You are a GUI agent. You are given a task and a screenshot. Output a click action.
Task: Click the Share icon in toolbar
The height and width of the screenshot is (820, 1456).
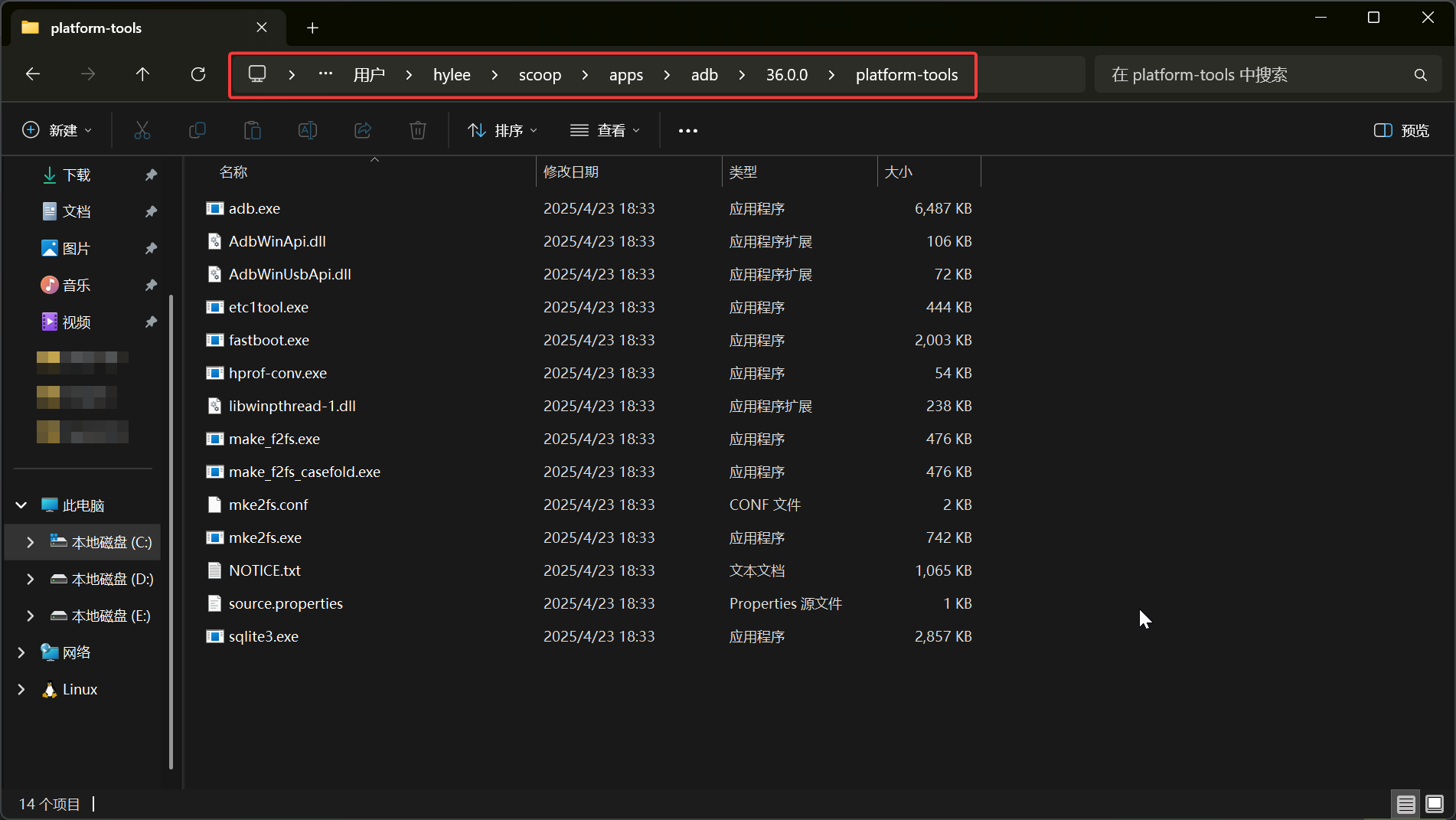coord(363,130)
